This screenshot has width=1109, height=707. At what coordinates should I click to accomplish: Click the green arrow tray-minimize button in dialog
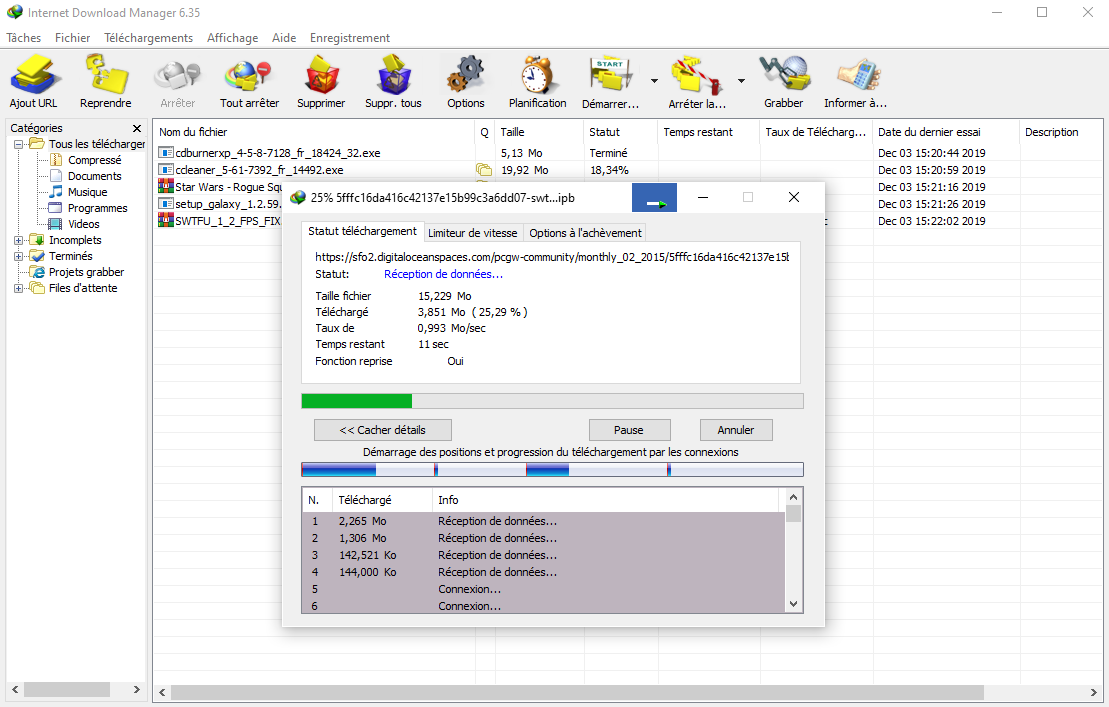654,198
